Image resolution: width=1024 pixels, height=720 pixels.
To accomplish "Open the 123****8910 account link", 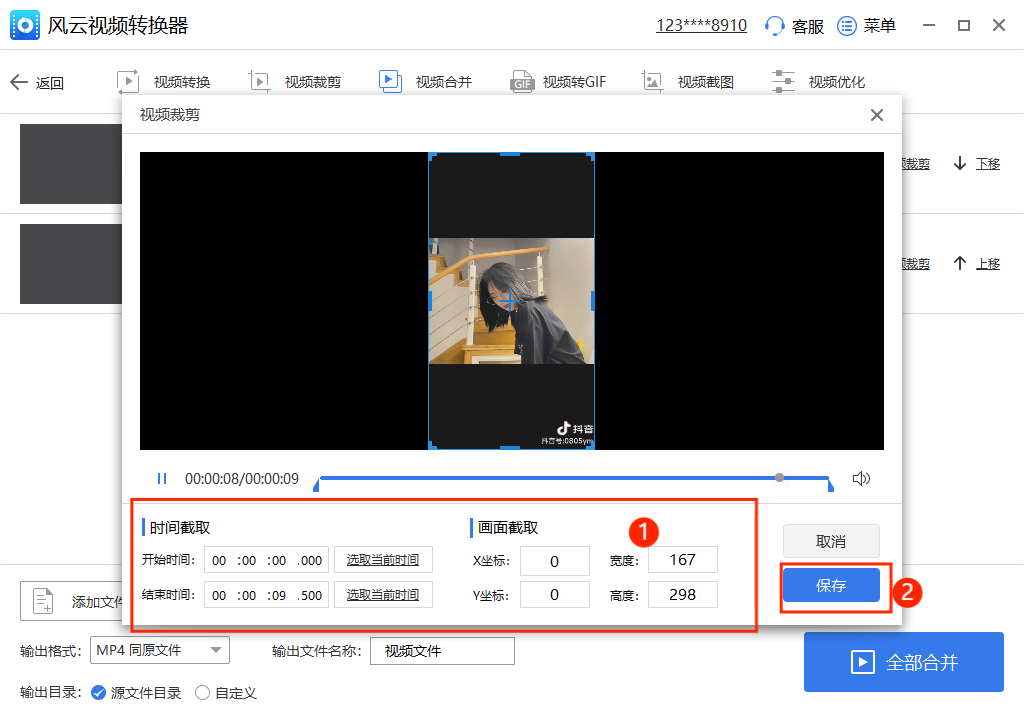I will 701,25.
